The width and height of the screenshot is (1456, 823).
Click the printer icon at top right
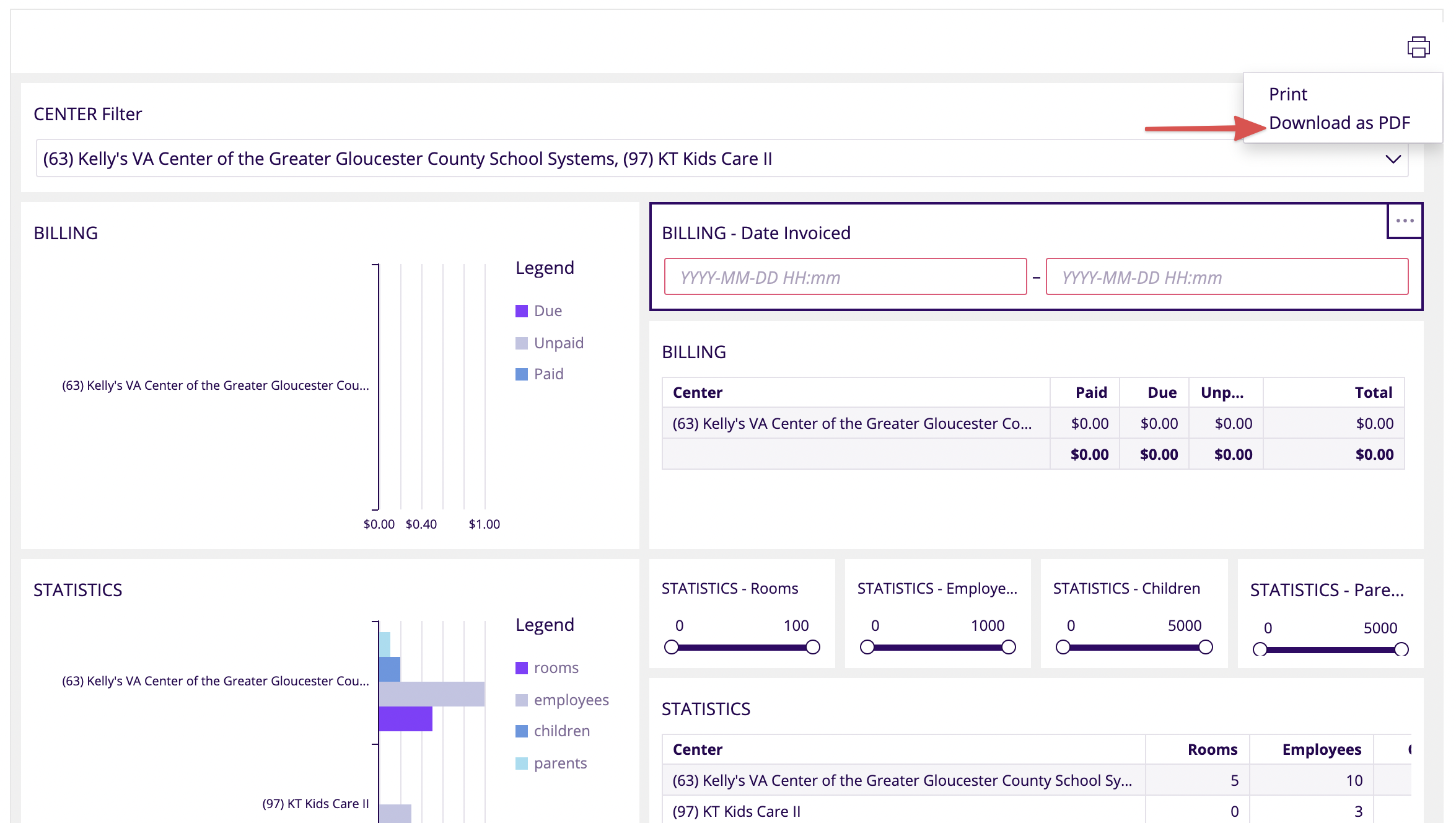[x=1418, y=47]
